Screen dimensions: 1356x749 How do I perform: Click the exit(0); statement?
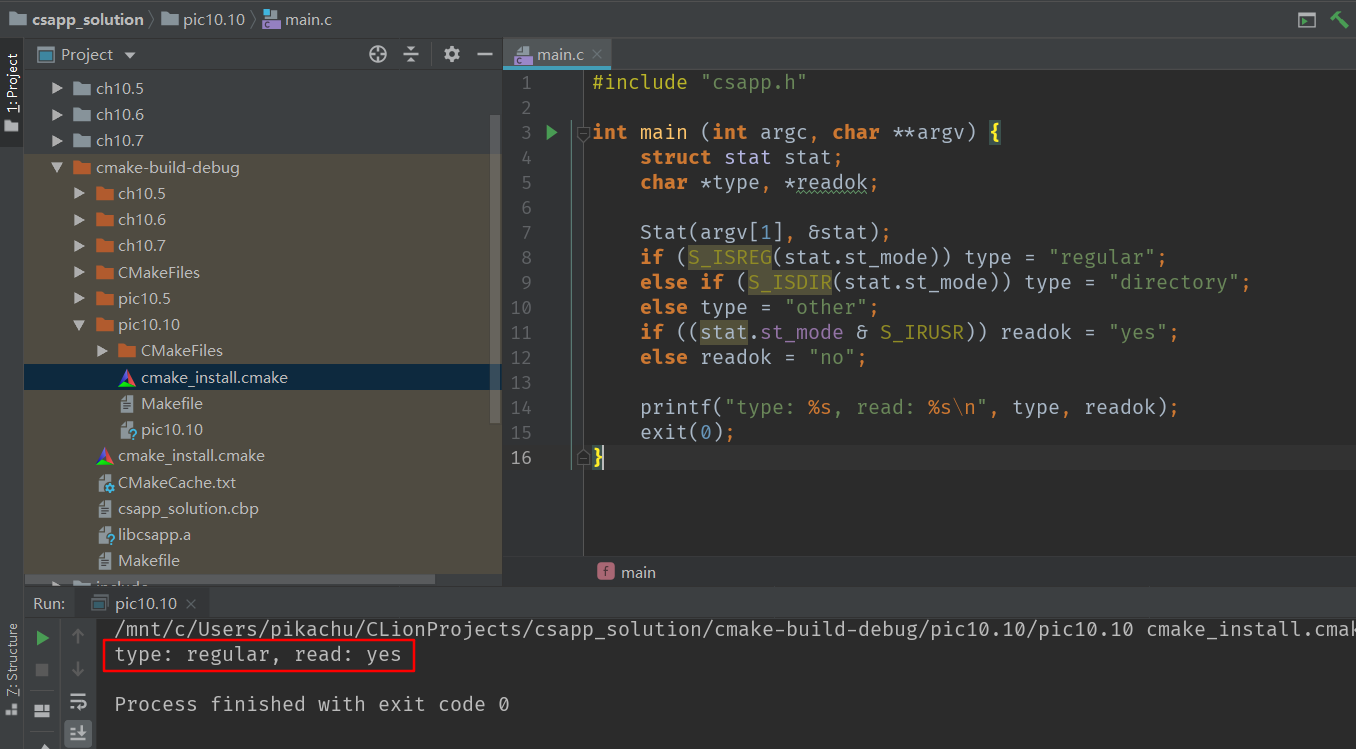[x=688, y=432]
